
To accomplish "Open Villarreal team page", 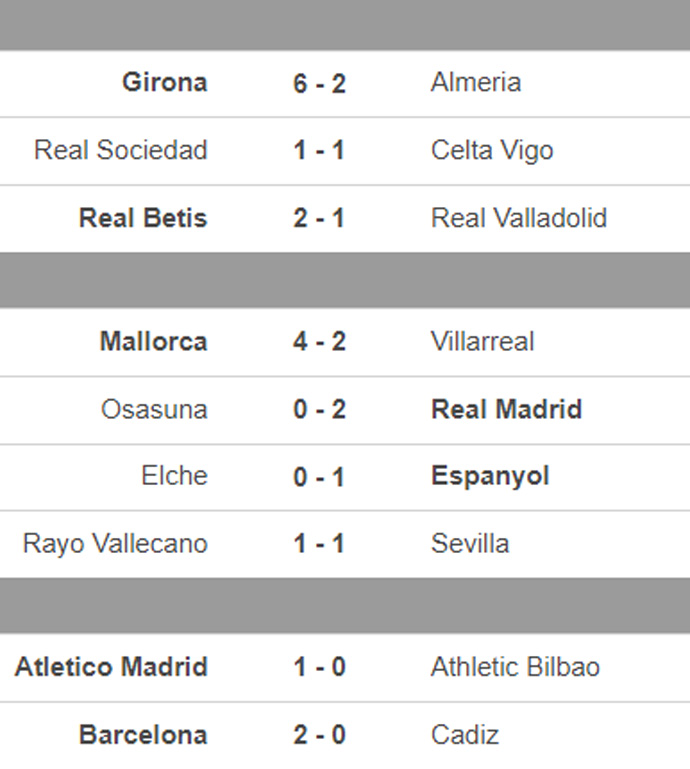I will [x=482, y=342].
